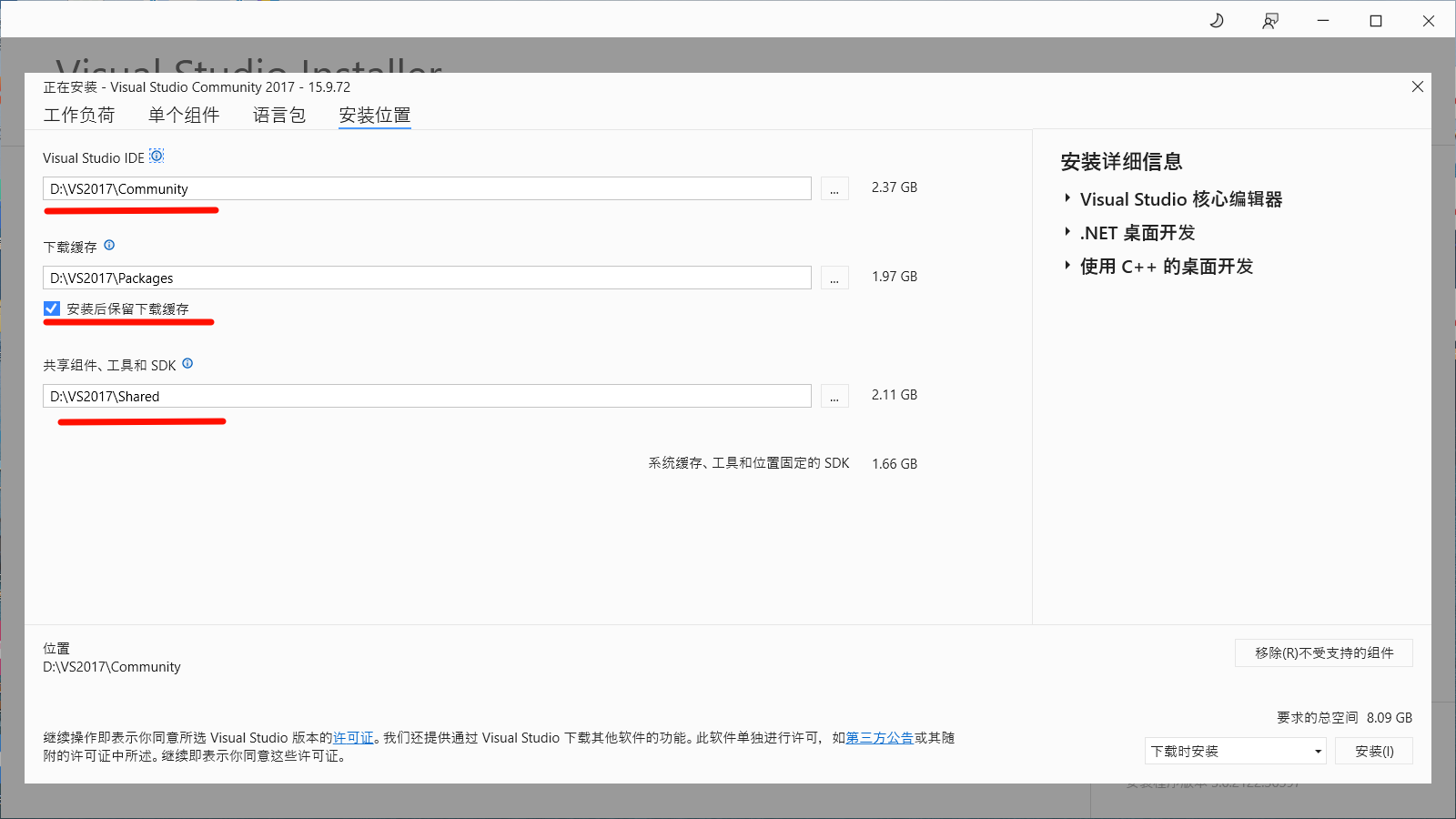Click the D:\VS2017\Shared path field
Screen dimensions: 1456x819
click(427, 396)
